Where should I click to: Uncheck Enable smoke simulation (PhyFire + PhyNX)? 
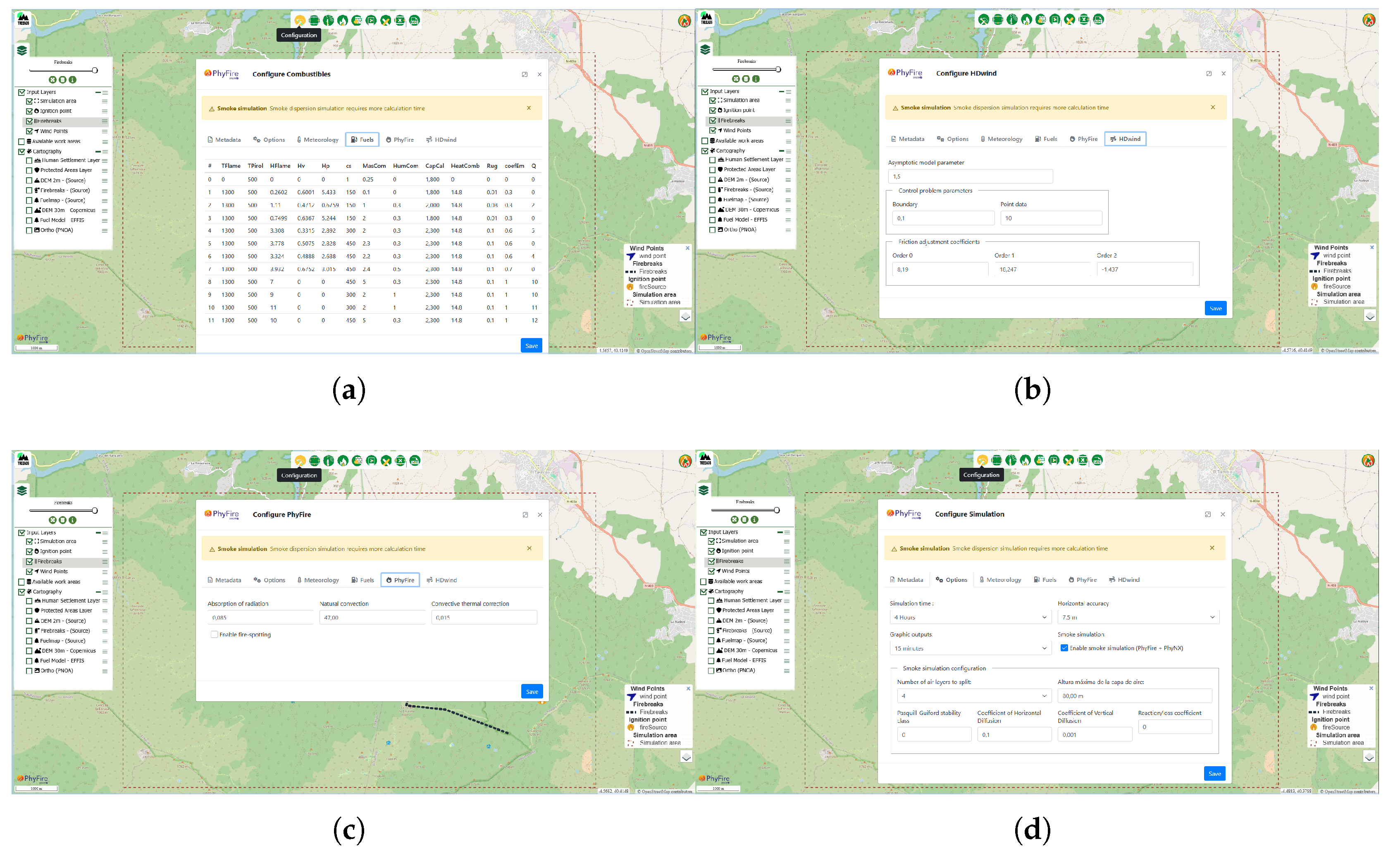(1064, 648)
